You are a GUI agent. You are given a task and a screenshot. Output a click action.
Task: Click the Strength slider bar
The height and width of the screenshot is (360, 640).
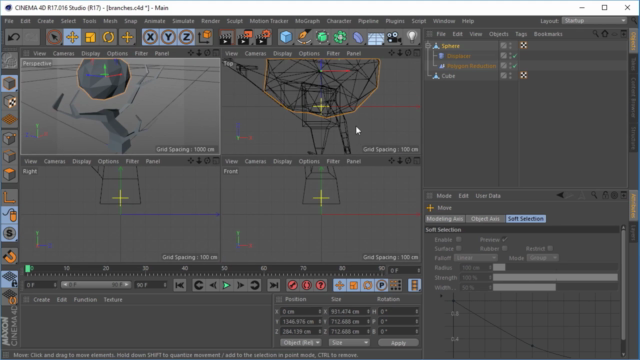pyautogui.click(x=555, y=278)
